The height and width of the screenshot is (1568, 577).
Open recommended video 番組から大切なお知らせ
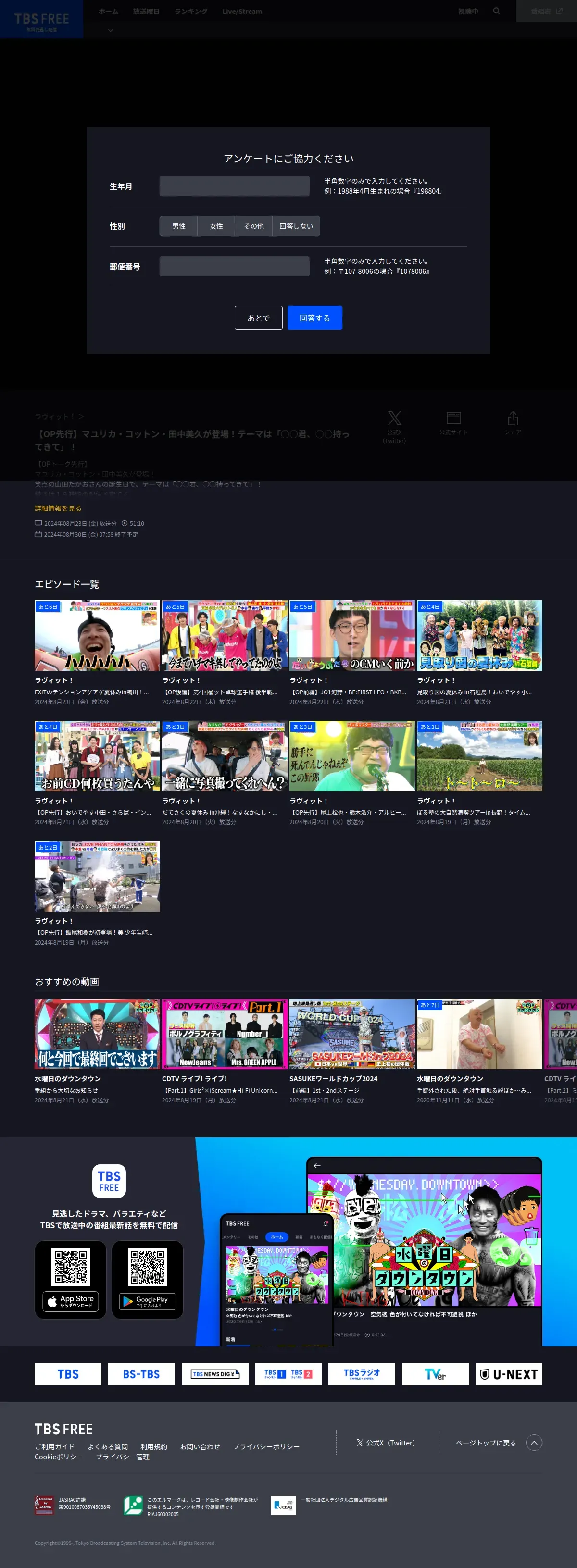coord(98,1034)
